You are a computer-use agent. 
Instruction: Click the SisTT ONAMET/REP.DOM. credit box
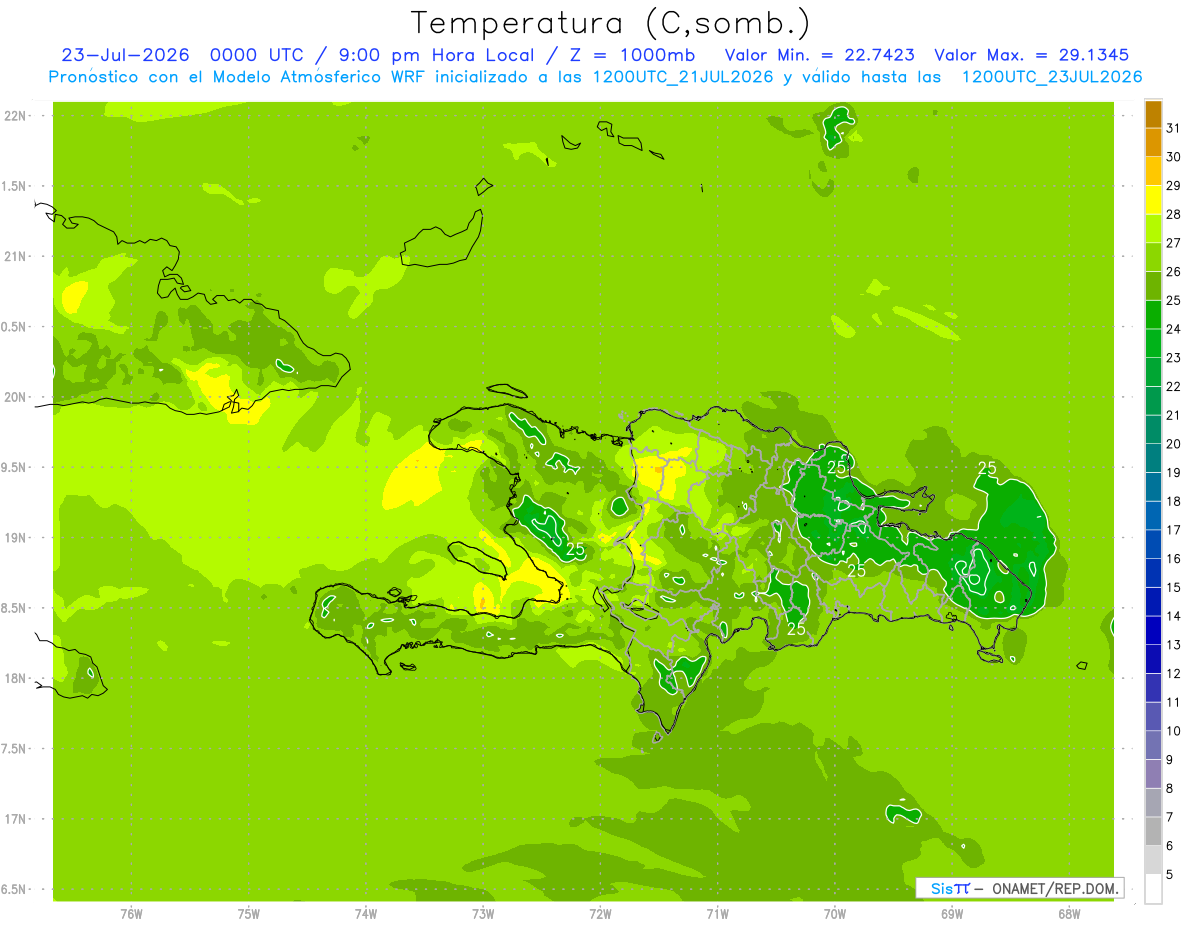[1020, 888]
